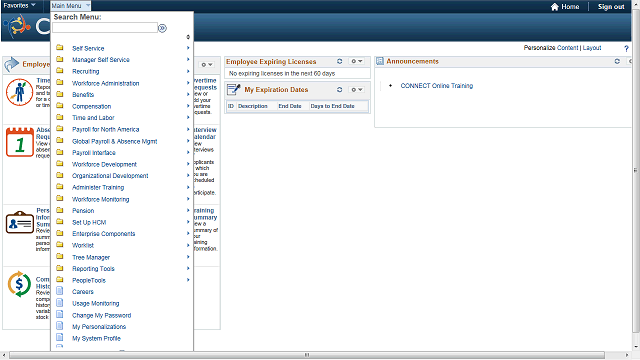Click the Personal Information ID card icon
This screenshot has width=640, height=360.
coord(20,222)
